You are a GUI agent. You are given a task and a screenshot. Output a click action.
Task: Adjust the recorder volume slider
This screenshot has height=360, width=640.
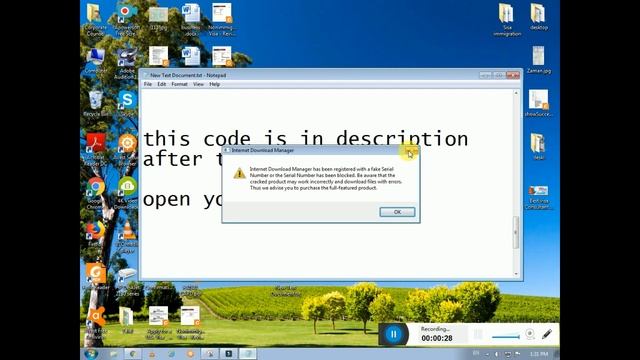pyautogui.click(x=506, y=337)
